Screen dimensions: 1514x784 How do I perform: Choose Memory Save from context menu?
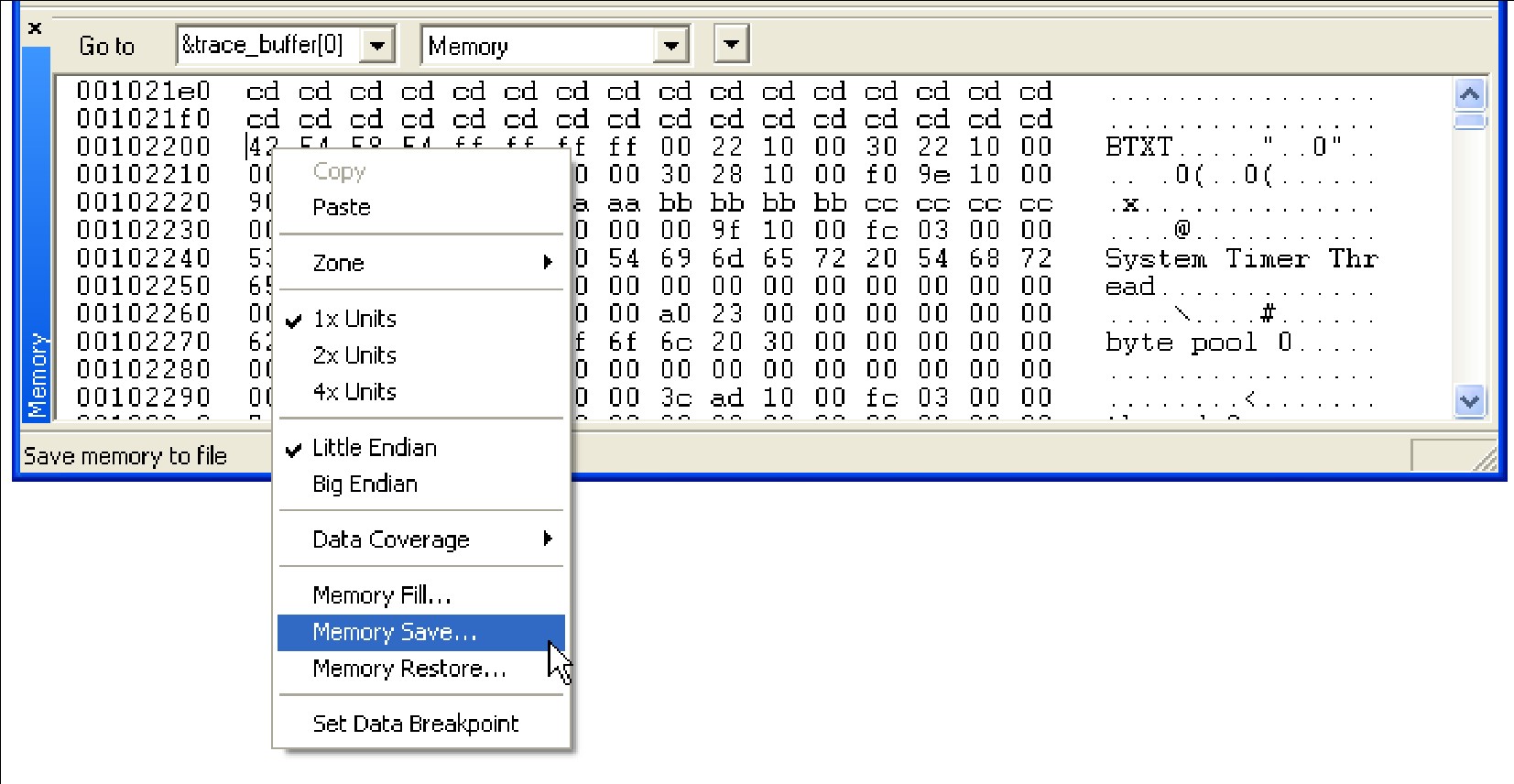pyautogui.click(x=394, y=633)
